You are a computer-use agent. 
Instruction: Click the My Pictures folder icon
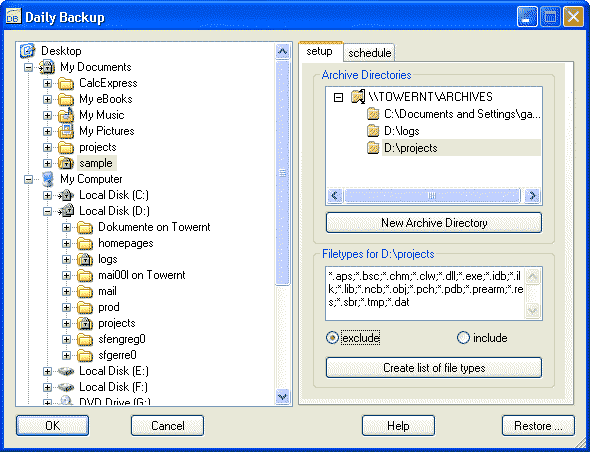click(x=66, y=131)
